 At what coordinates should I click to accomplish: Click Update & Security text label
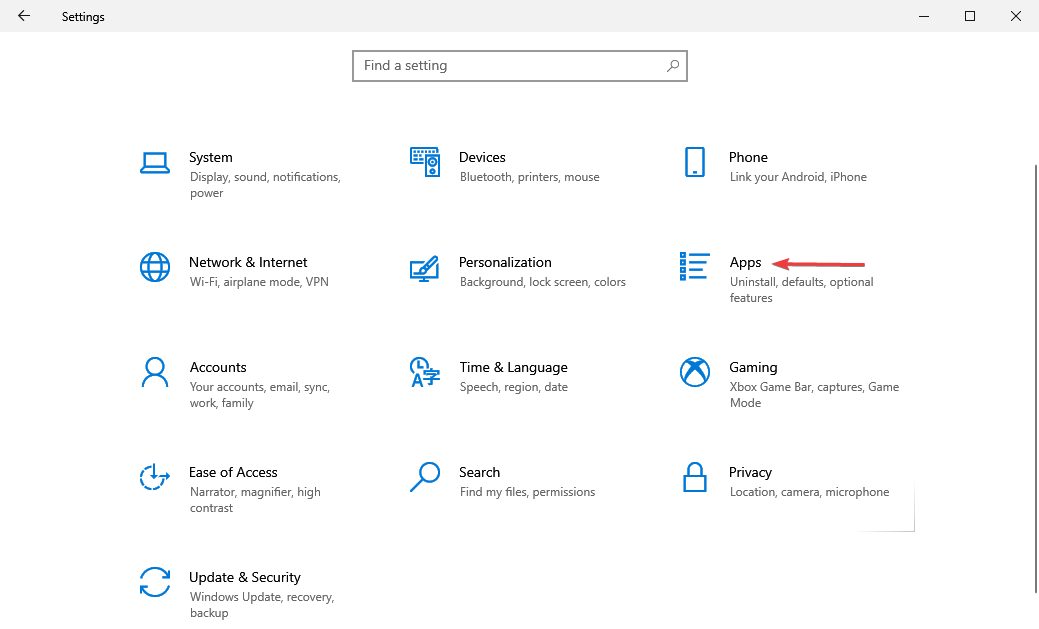(245, 577)
